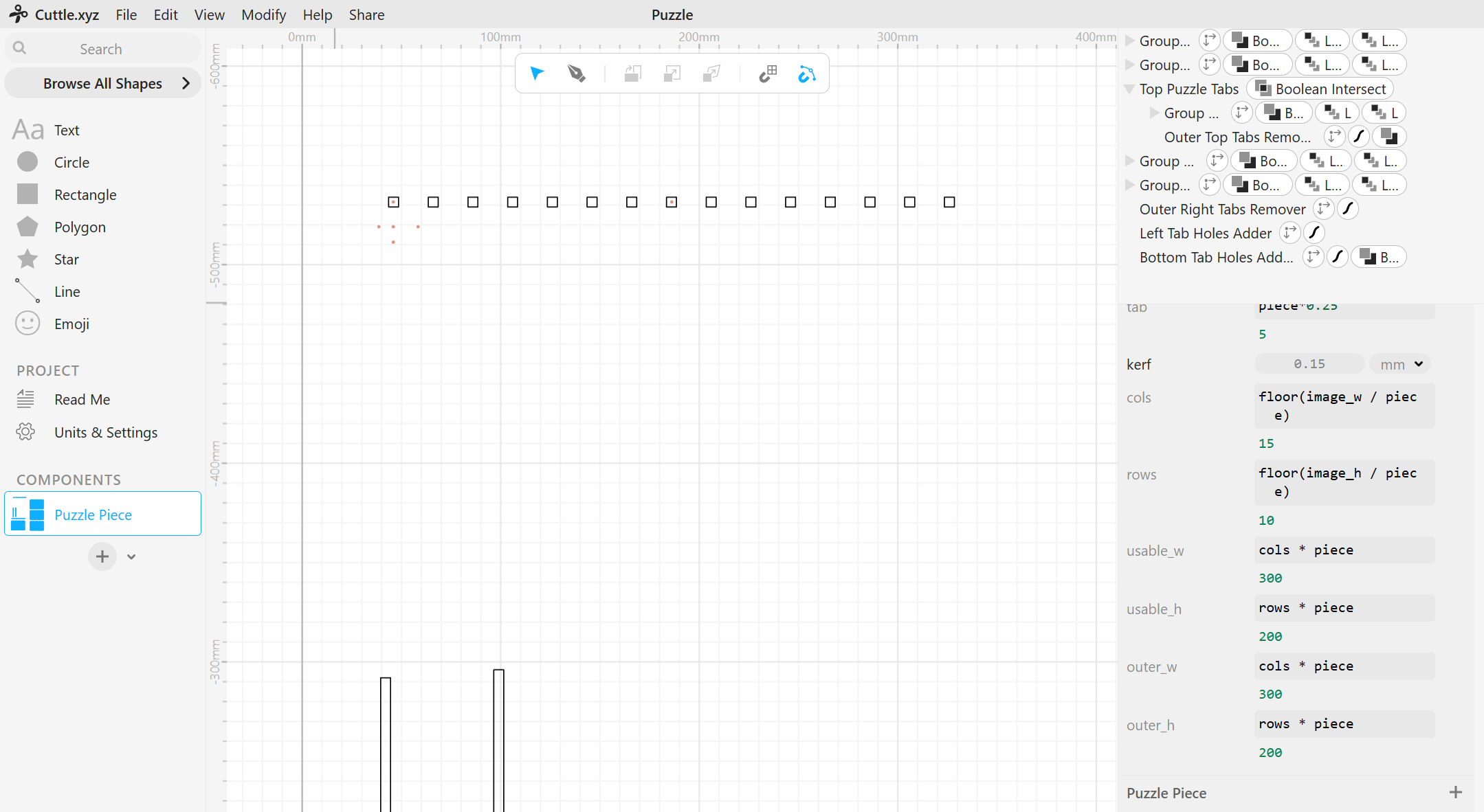
Task: Click the Puzzle project title
Action: coord(672,14)
